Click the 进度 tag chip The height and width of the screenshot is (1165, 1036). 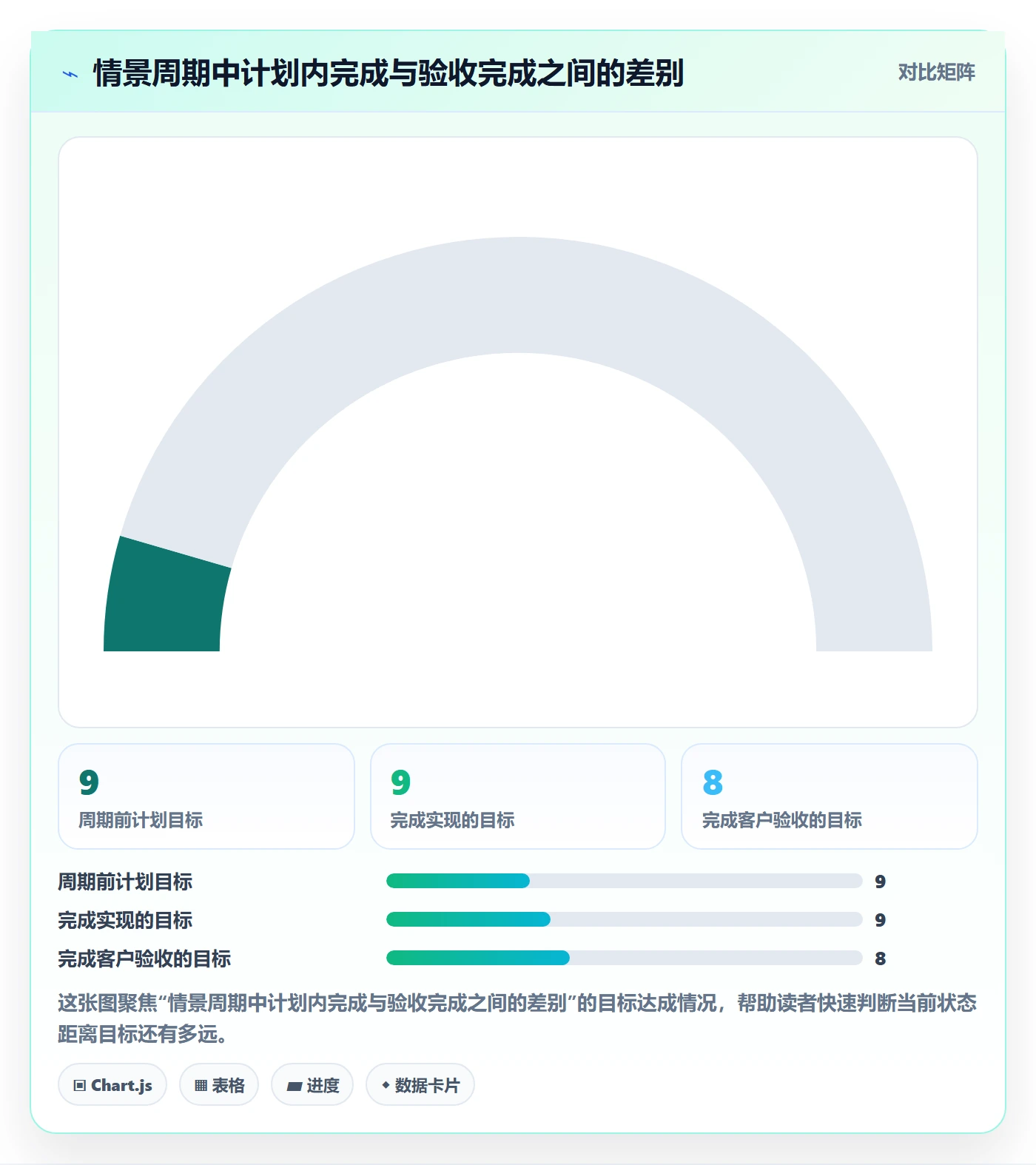(312, 1085)
